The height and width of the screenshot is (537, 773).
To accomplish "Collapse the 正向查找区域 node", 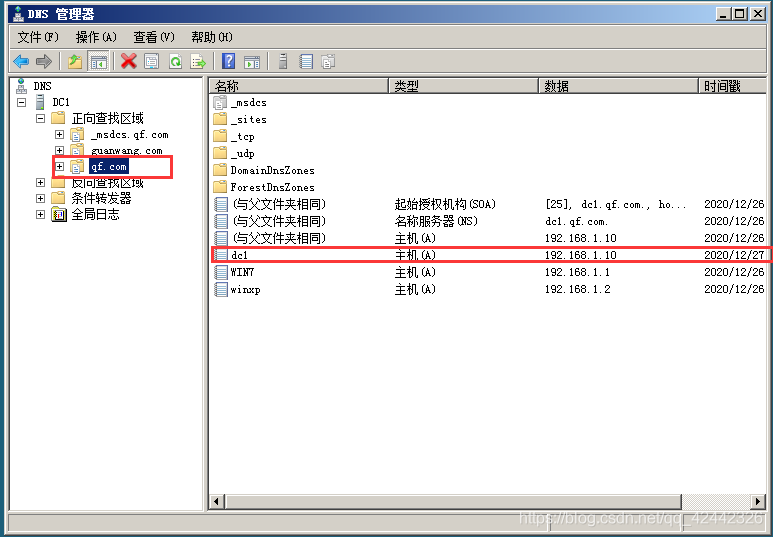I will click(40, 118).
